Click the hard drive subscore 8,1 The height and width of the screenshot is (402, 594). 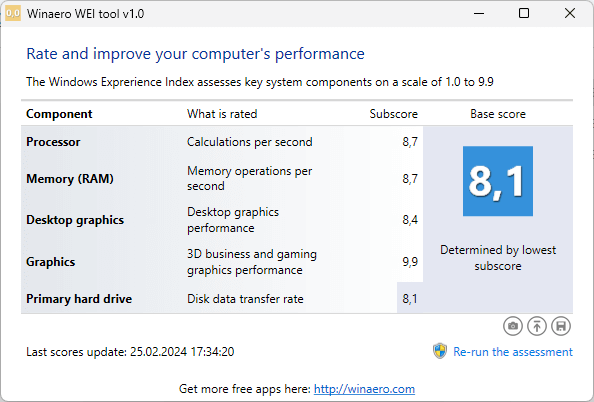(410, 299)
